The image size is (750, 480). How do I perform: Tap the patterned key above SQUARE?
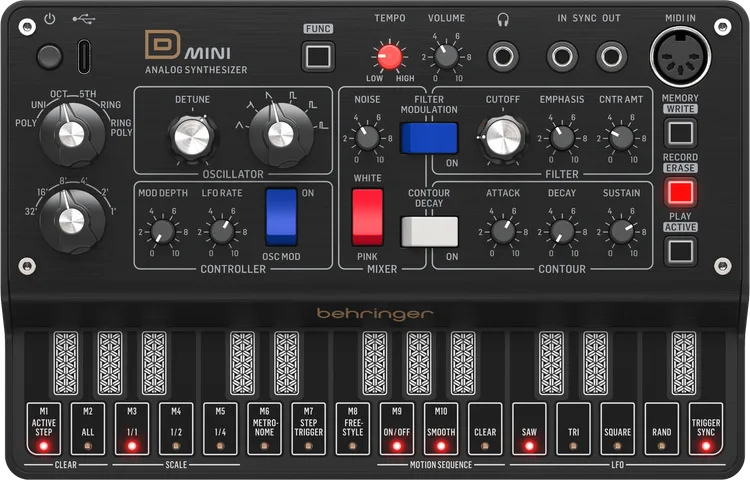click(x=596, y=363)
